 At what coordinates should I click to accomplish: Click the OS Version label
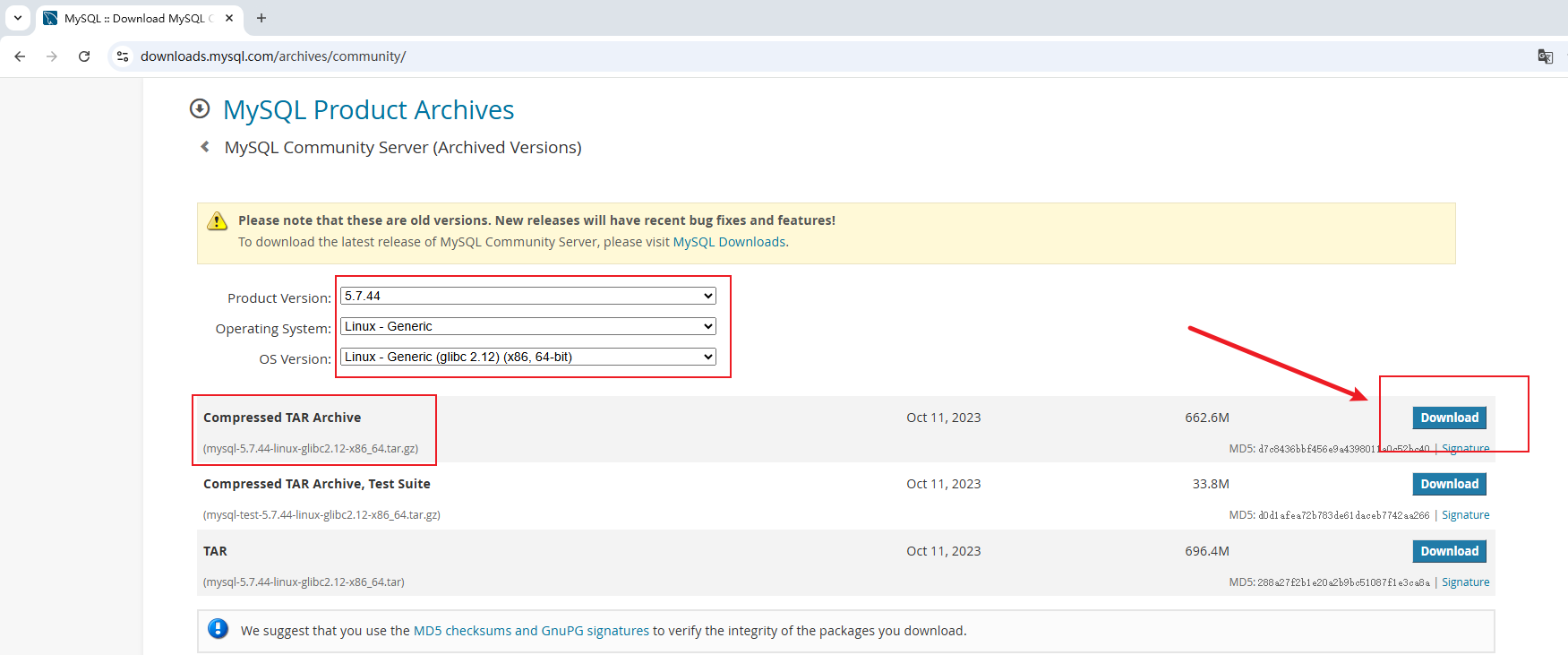pos(296,359)
